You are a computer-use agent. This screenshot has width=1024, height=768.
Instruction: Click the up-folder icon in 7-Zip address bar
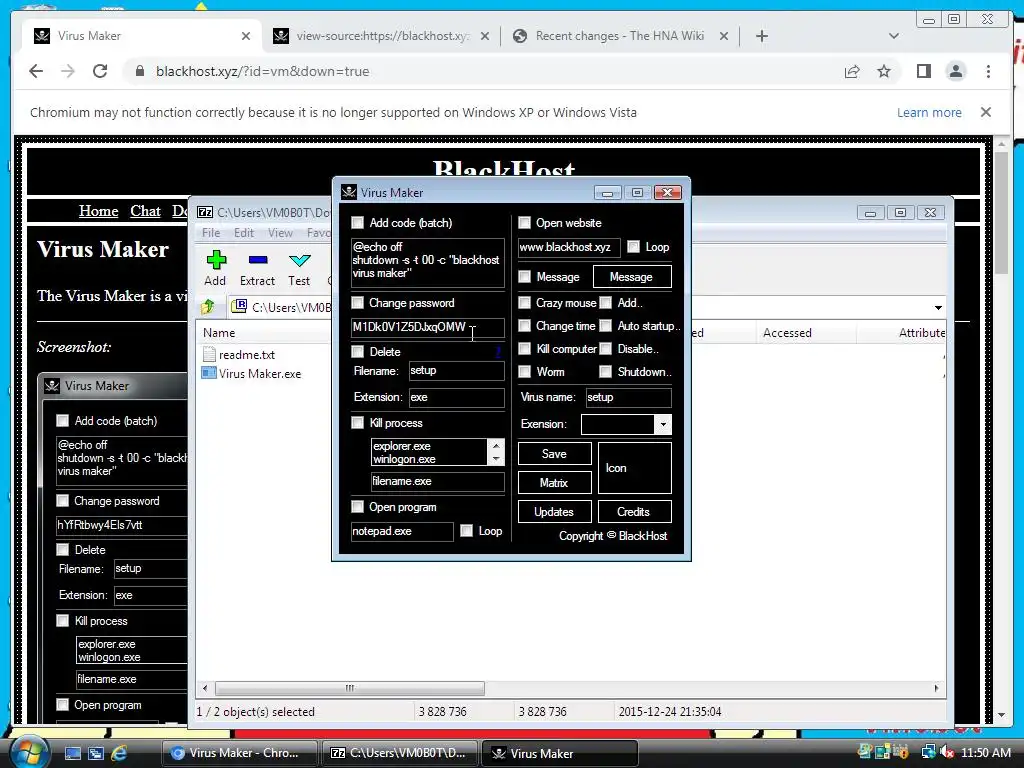point(208,306)
